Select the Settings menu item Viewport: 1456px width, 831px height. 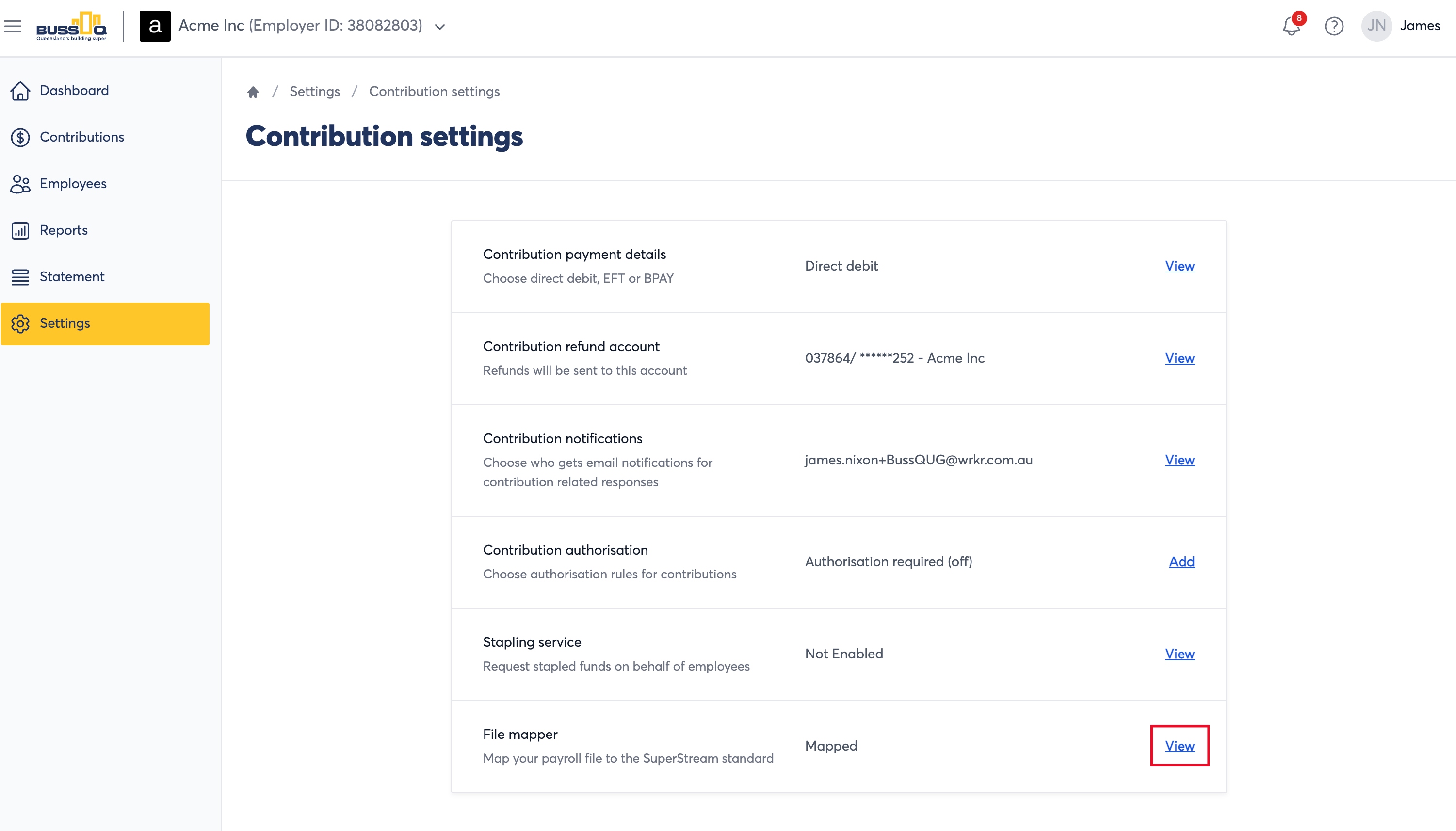pyautogui.click(x=105, y=323)
